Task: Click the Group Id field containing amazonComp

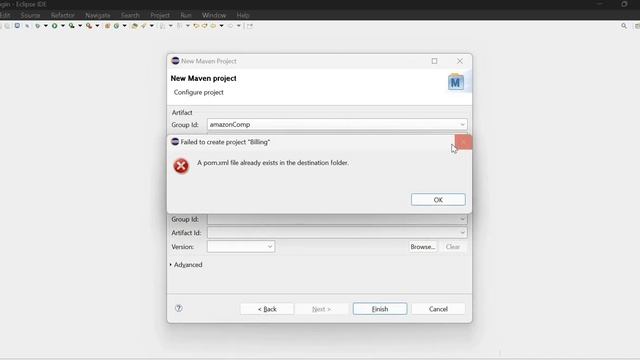Action: pyautogui.click(x=337, y=124)
